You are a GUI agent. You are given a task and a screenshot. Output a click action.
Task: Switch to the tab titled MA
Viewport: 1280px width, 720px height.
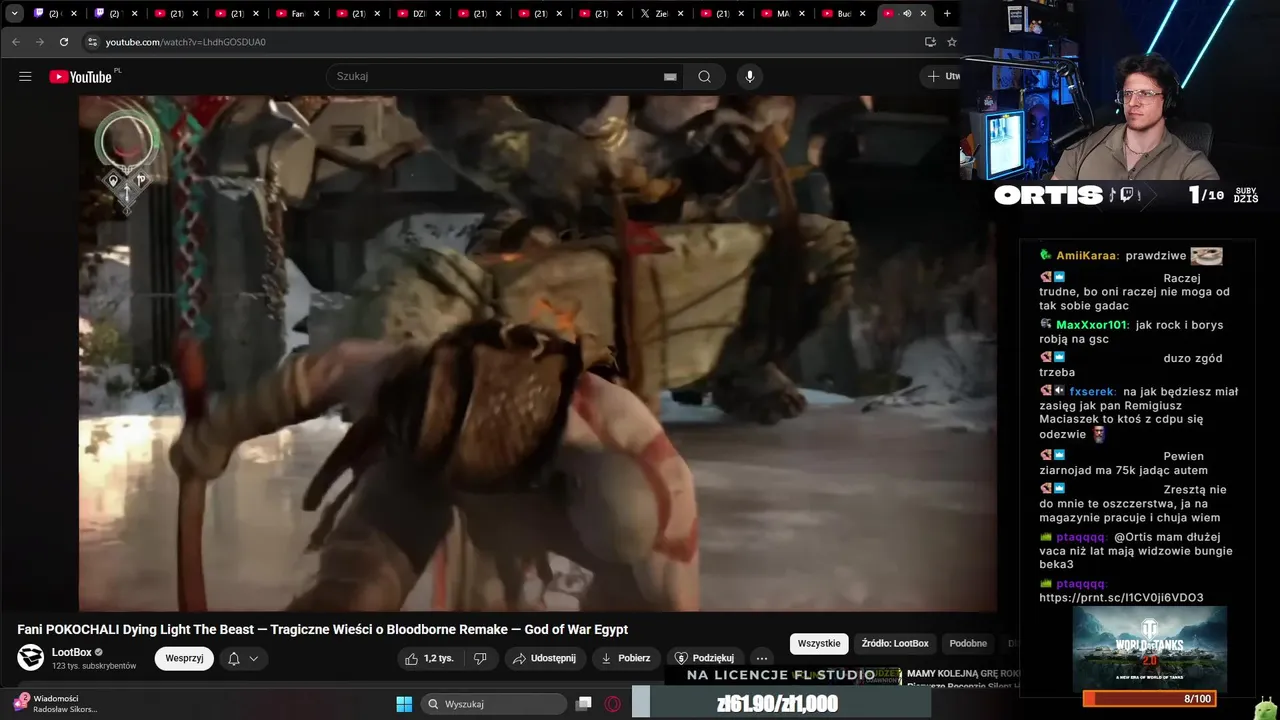[x=782, y=13]
